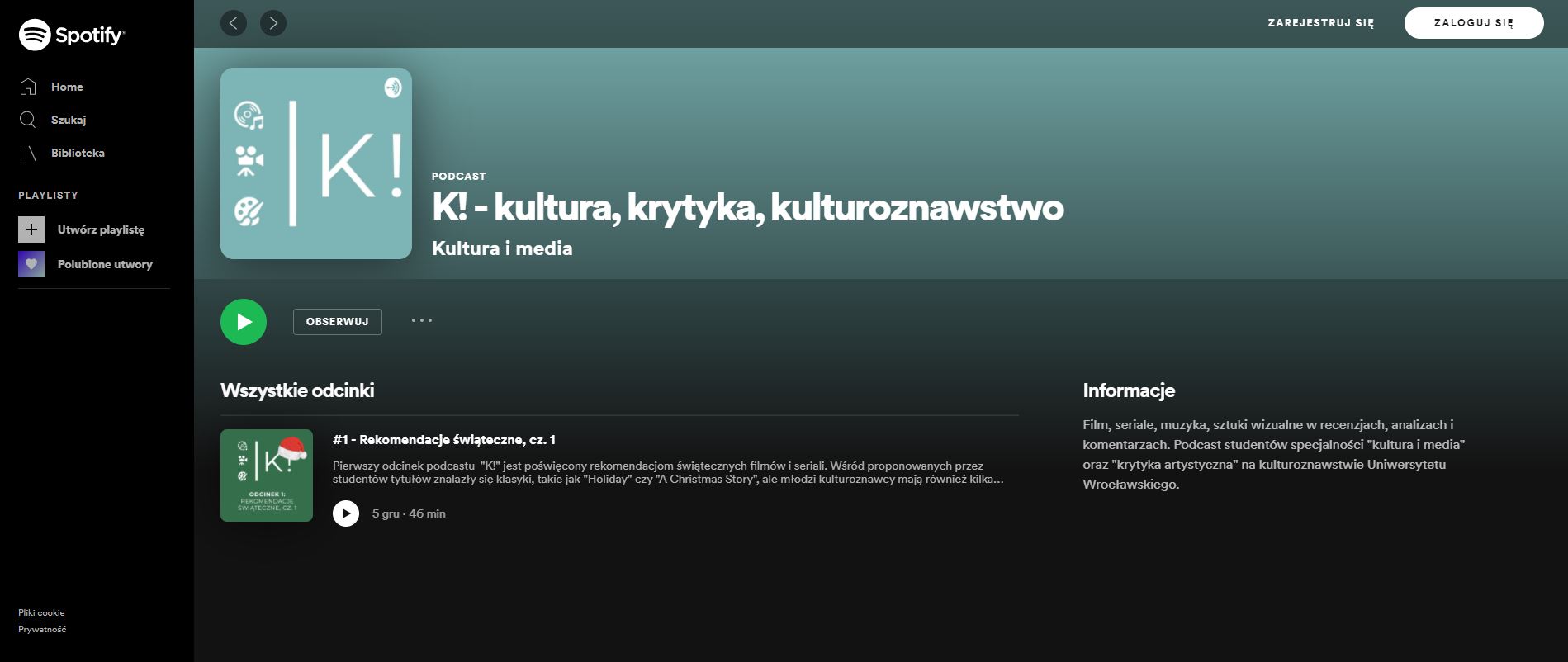1568x662 pixels.
Task: Open the heart icon for liked songs
Action: tap(31, 264)
